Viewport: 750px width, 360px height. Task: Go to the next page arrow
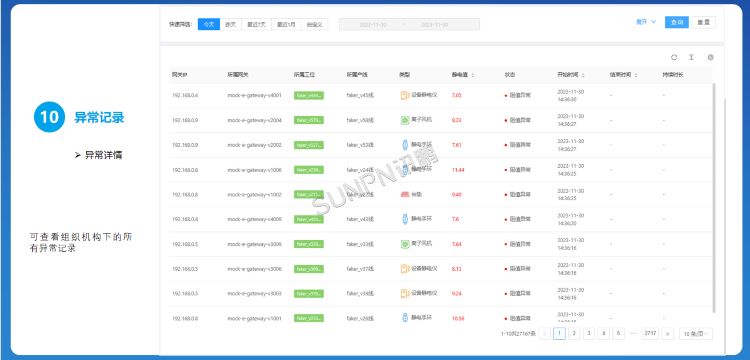[668, 334]
